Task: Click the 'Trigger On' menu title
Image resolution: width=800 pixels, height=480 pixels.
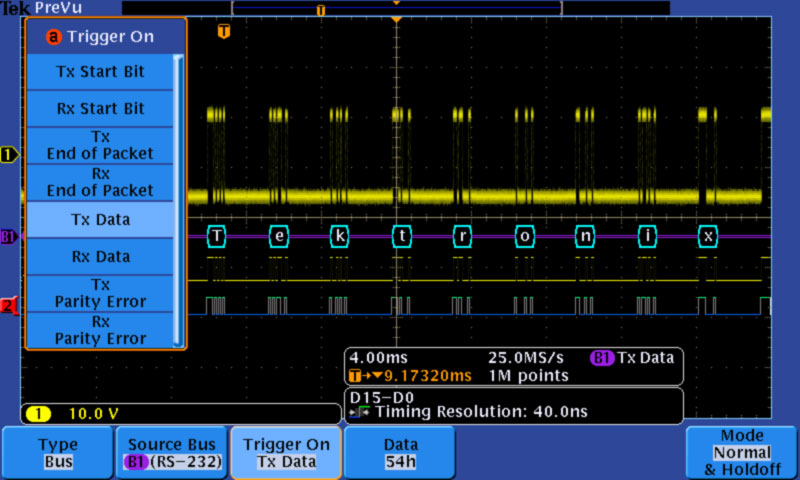Action: (110, 37)
